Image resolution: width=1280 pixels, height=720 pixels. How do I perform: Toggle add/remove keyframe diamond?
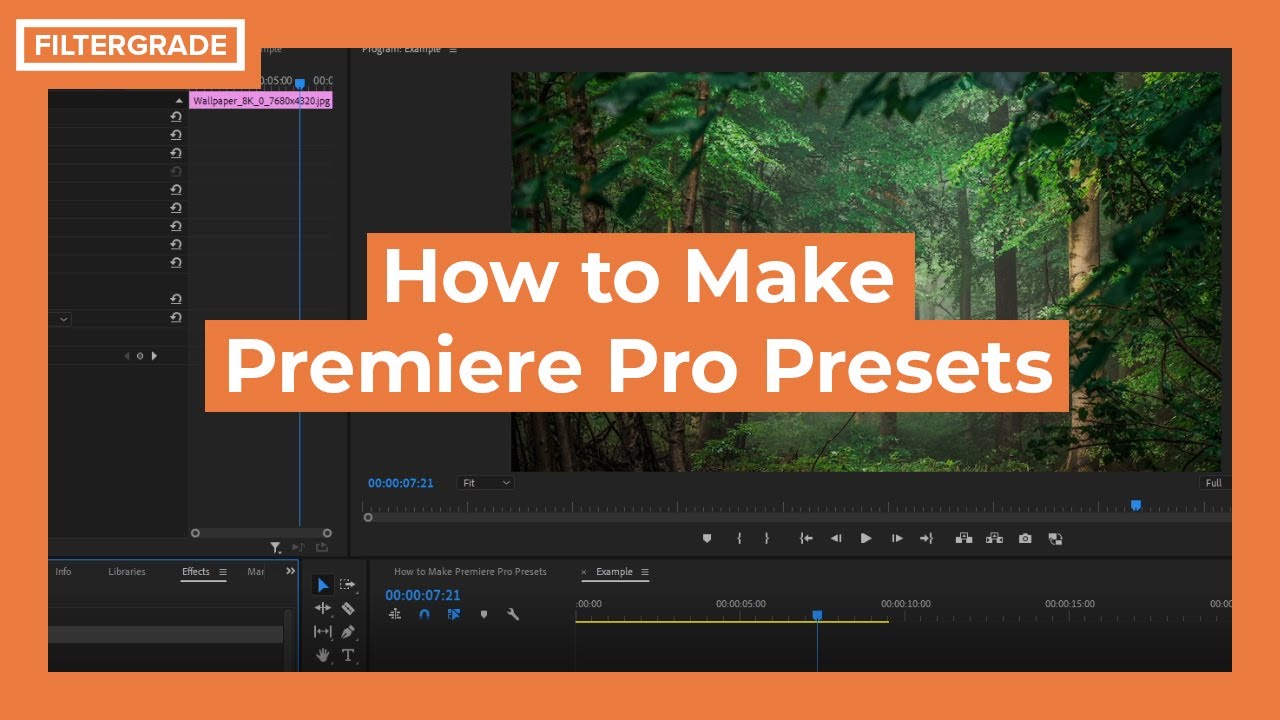pos(140,355)
